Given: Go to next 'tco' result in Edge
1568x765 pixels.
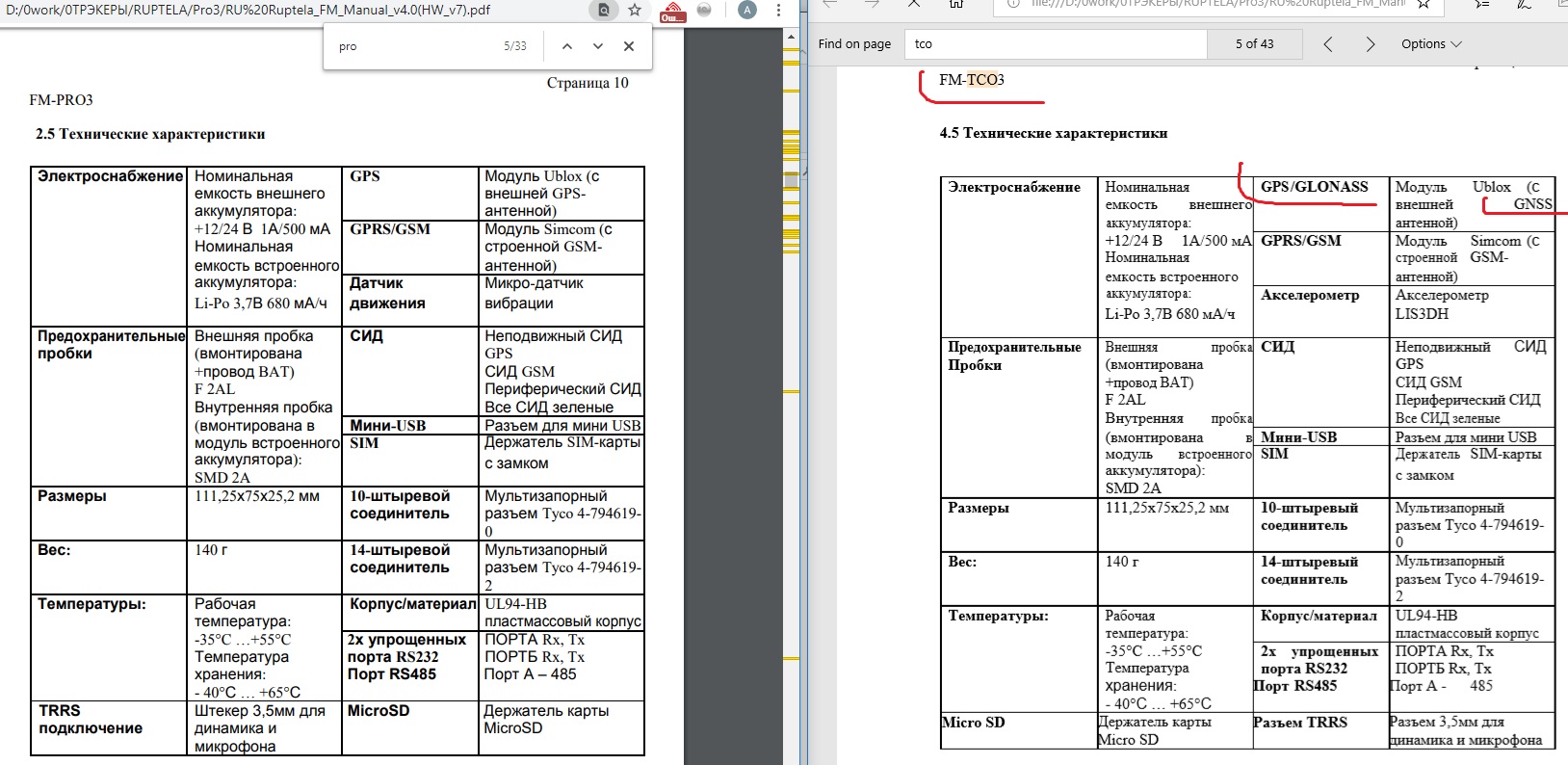Looking at the screenshot, I should coord(1371,44).
